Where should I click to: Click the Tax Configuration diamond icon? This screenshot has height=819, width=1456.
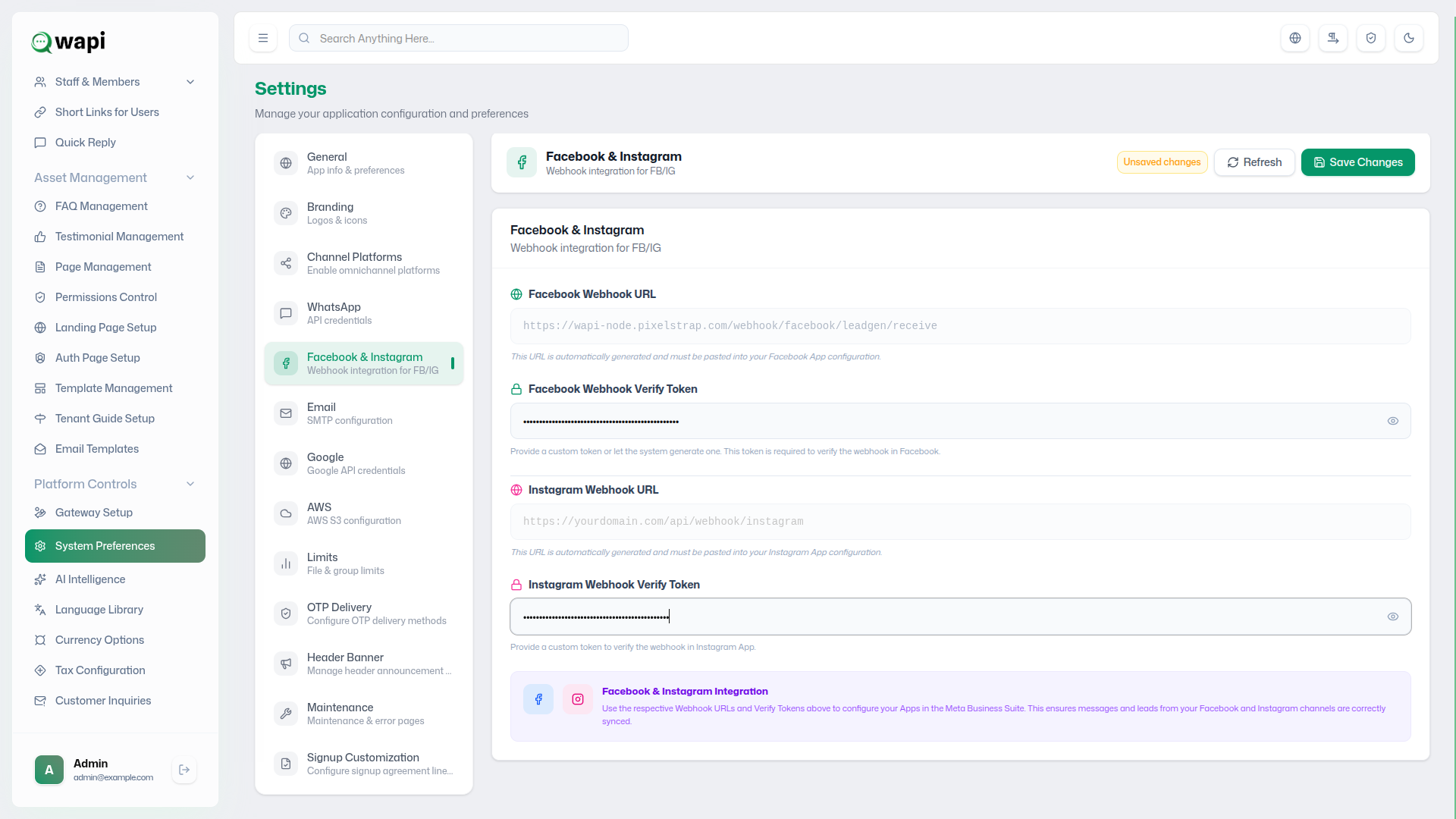(40, 670)
